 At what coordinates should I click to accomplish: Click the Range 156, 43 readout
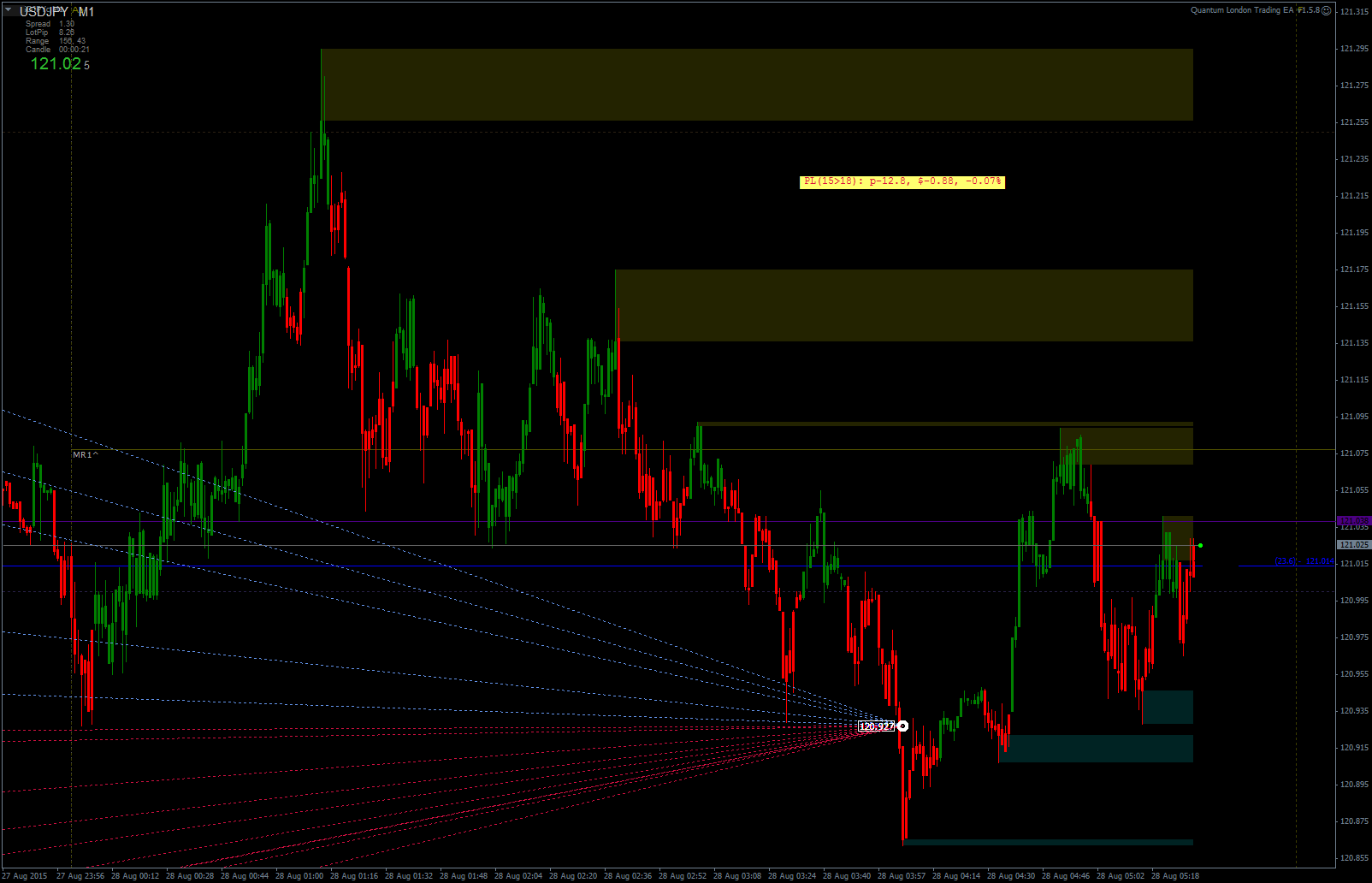click(x=56, y=41)
